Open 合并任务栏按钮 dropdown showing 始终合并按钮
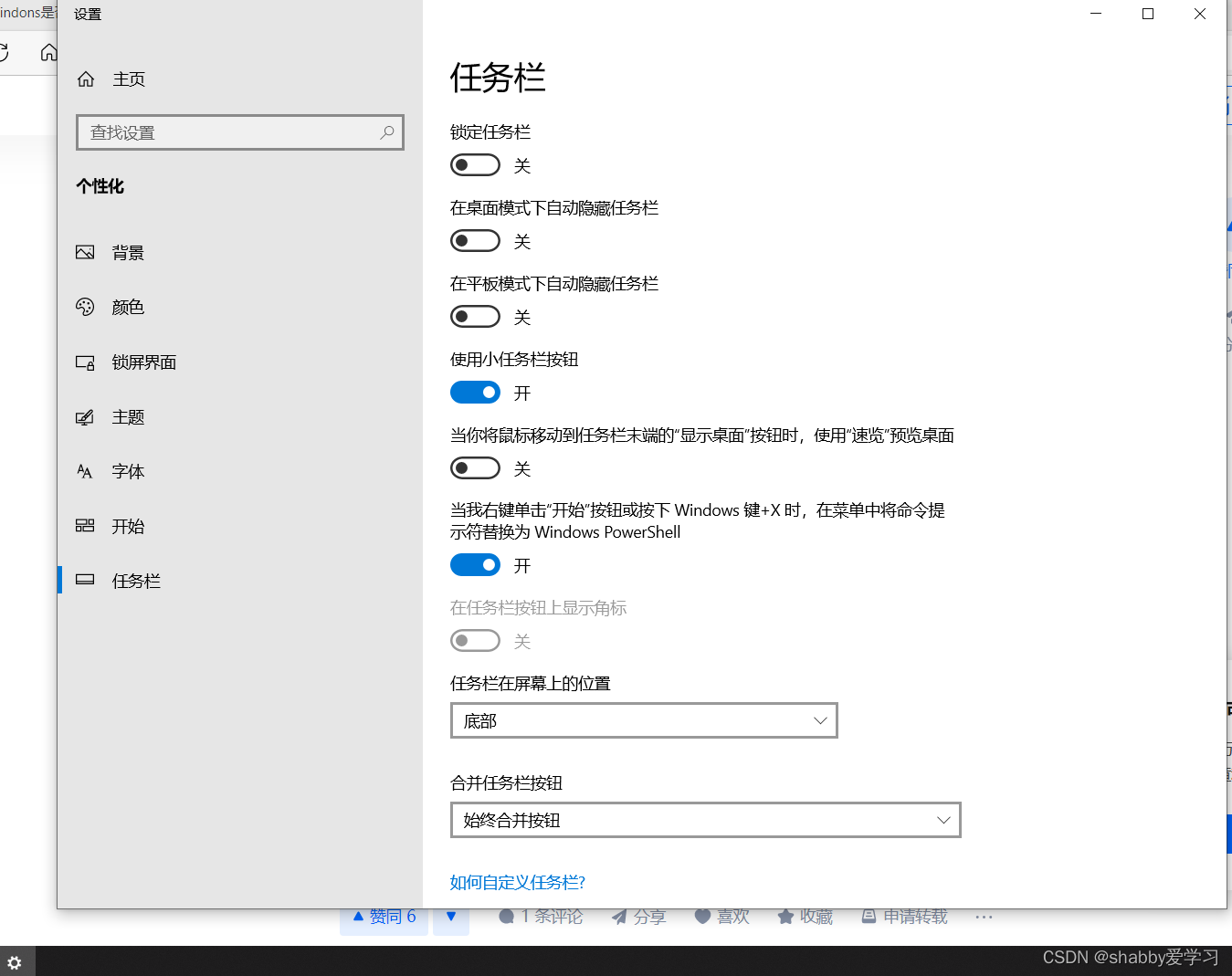The image size is (1232, 976). [706, 820]
